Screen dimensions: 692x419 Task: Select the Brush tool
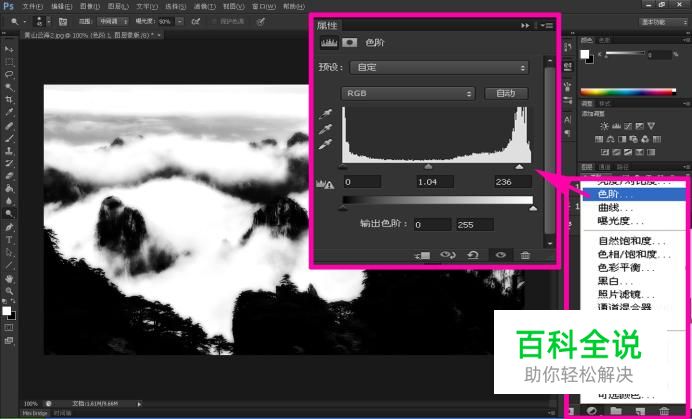click(x=9, y=138)
